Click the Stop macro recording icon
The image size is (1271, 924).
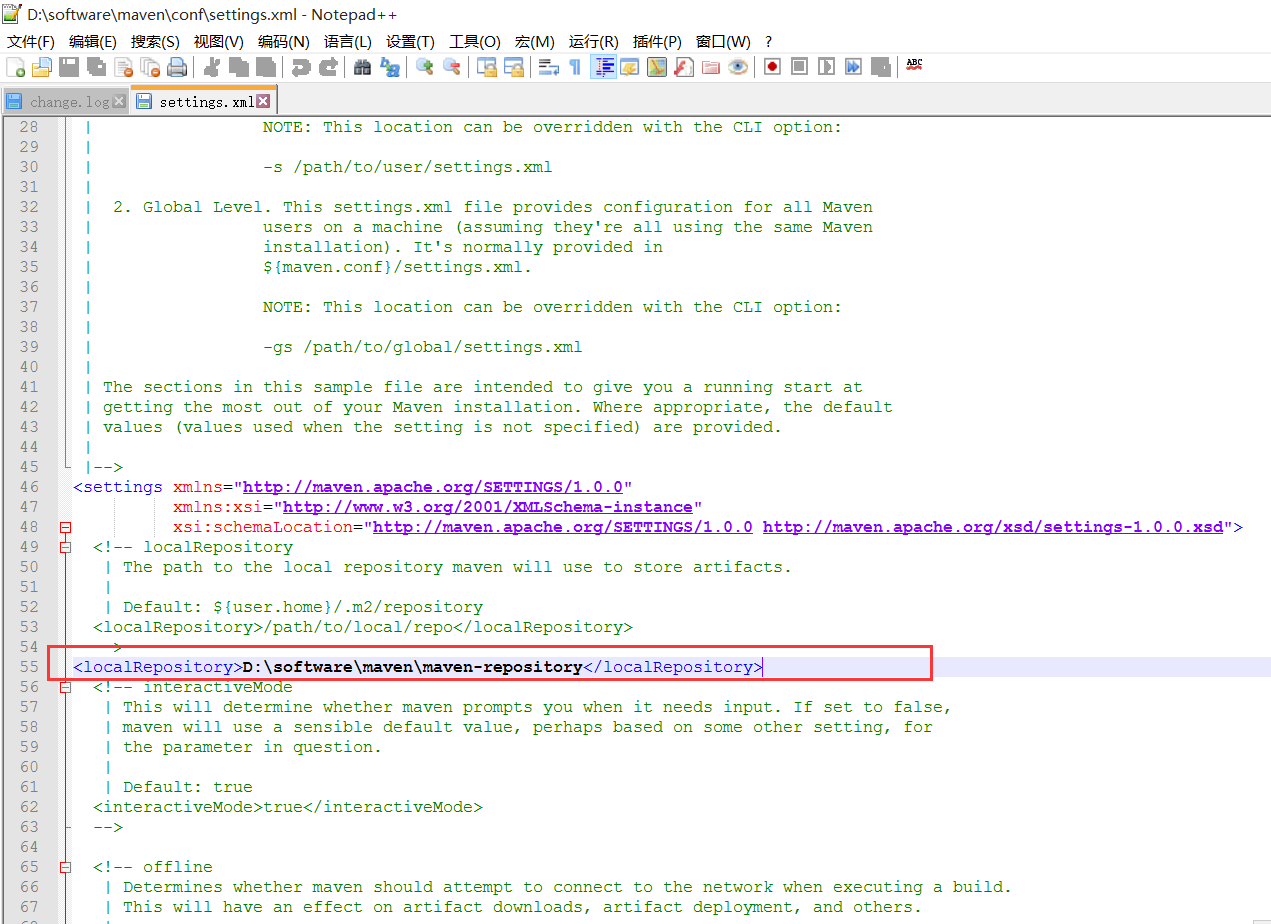(x=799, y=67)
